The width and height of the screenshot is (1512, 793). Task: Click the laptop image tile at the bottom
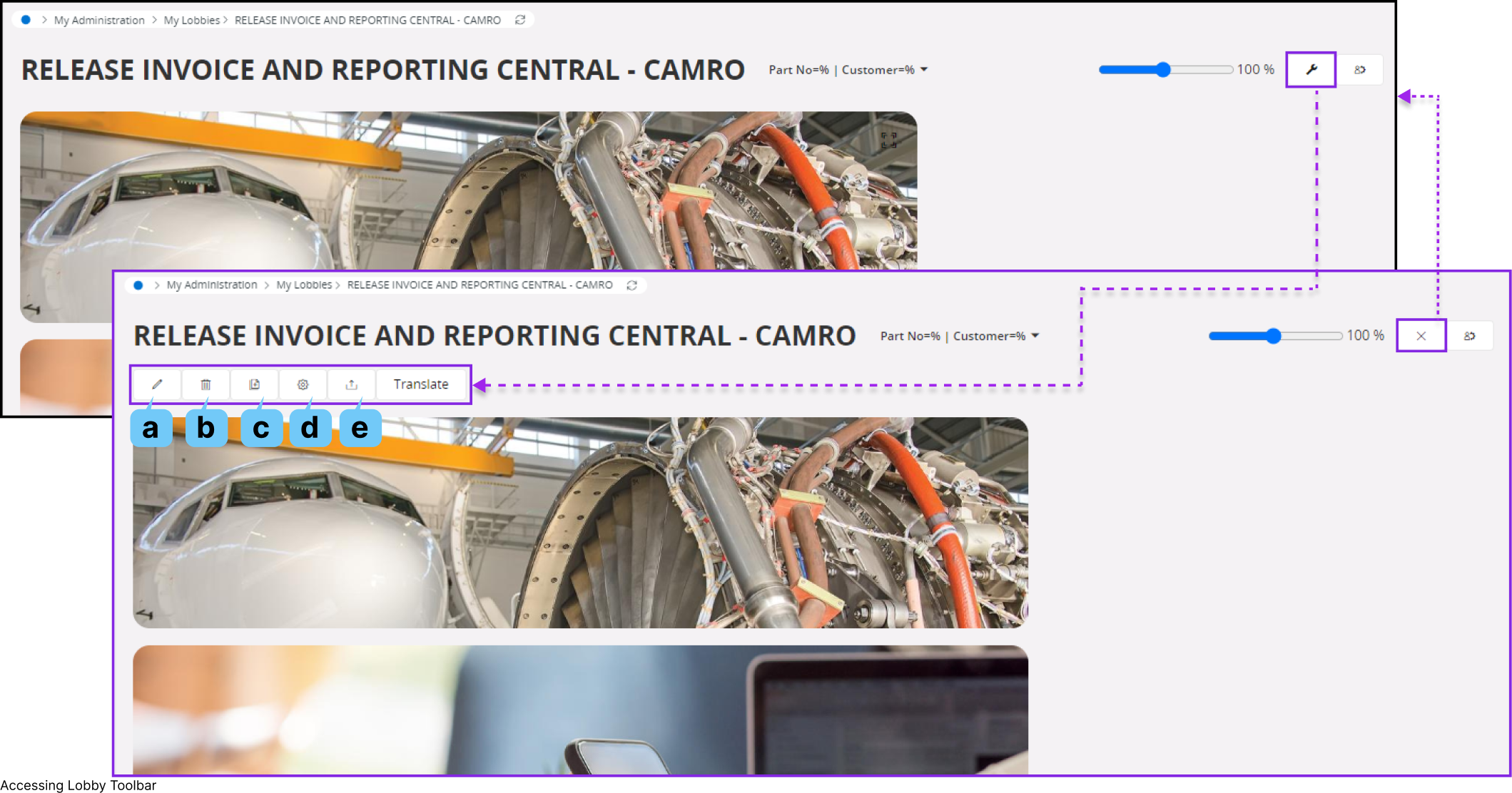click(x=580, y=710)
